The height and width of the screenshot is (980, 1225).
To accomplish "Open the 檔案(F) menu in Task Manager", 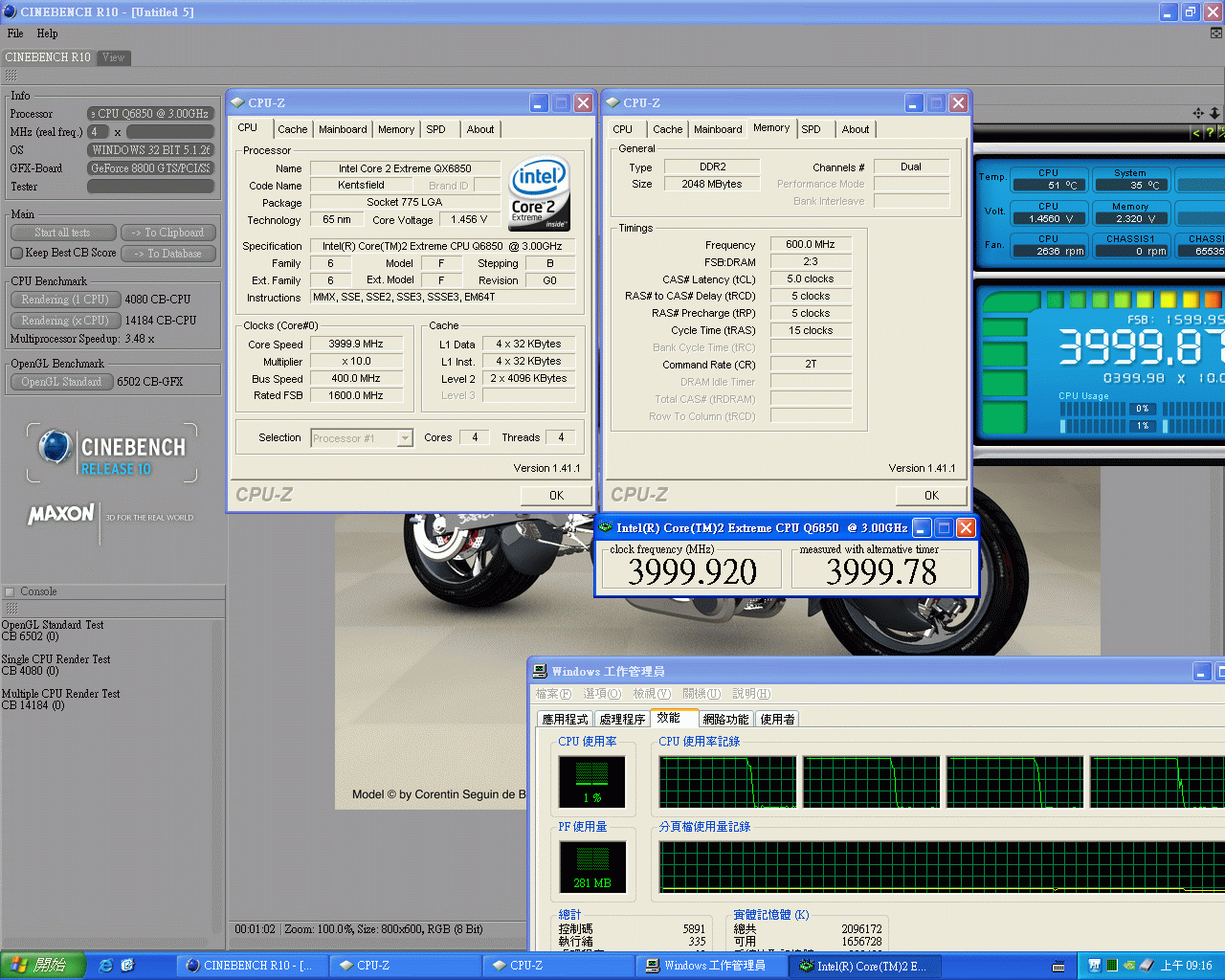I will click(x=553, y=694).
